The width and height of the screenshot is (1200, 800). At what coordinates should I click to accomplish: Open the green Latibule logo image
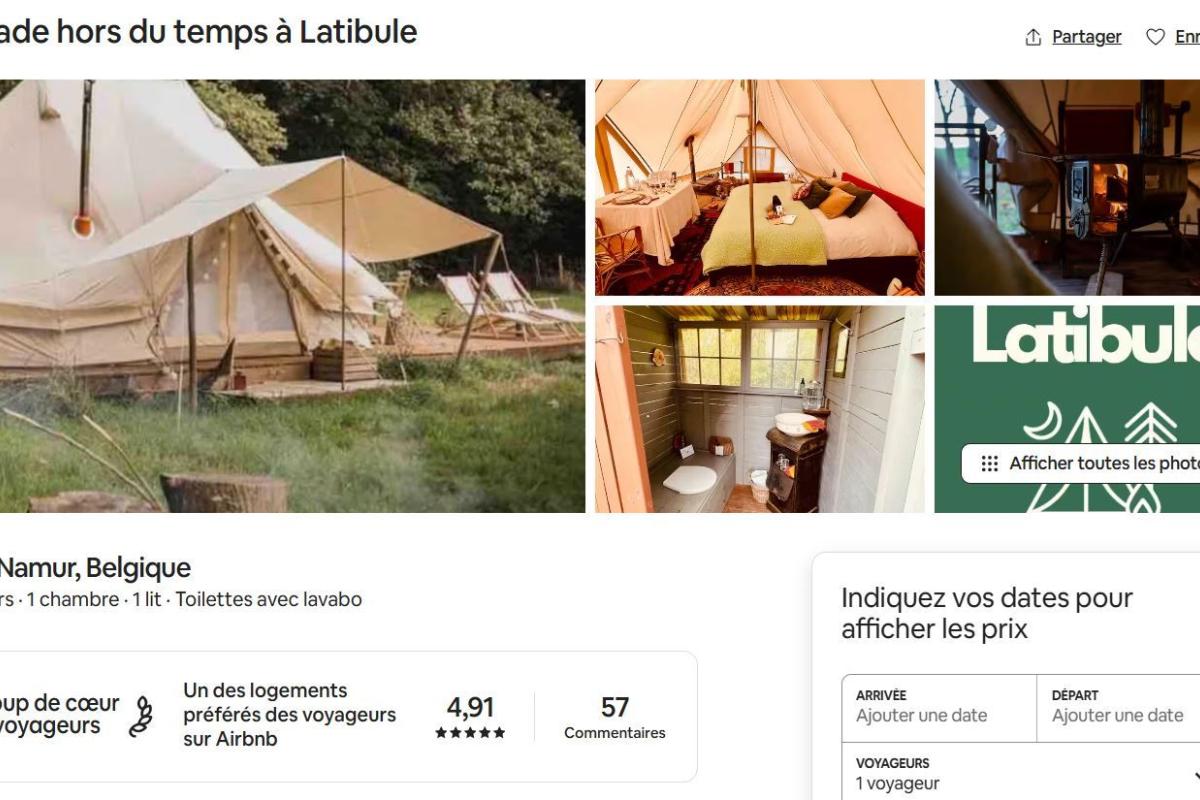click(x=1067, y=409)
